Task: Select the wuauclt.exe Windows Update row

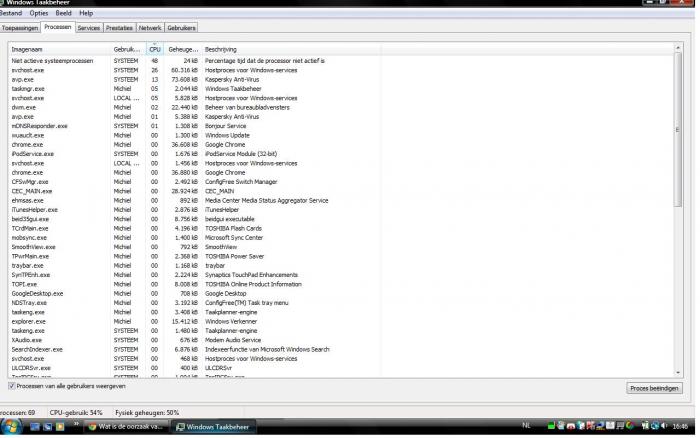Action: (x=194, y=135)
